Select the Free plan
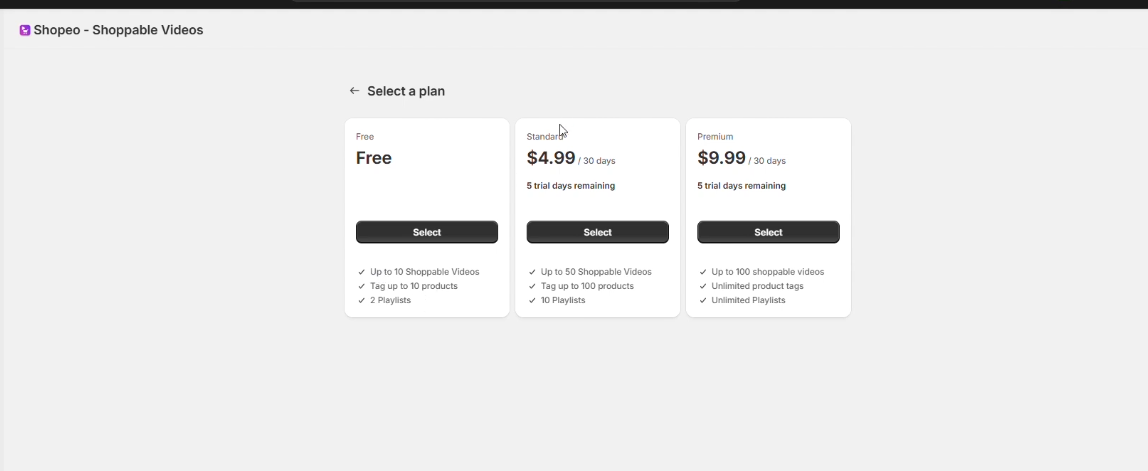This screenshot has height=471, width=1148. click(427, 232)
